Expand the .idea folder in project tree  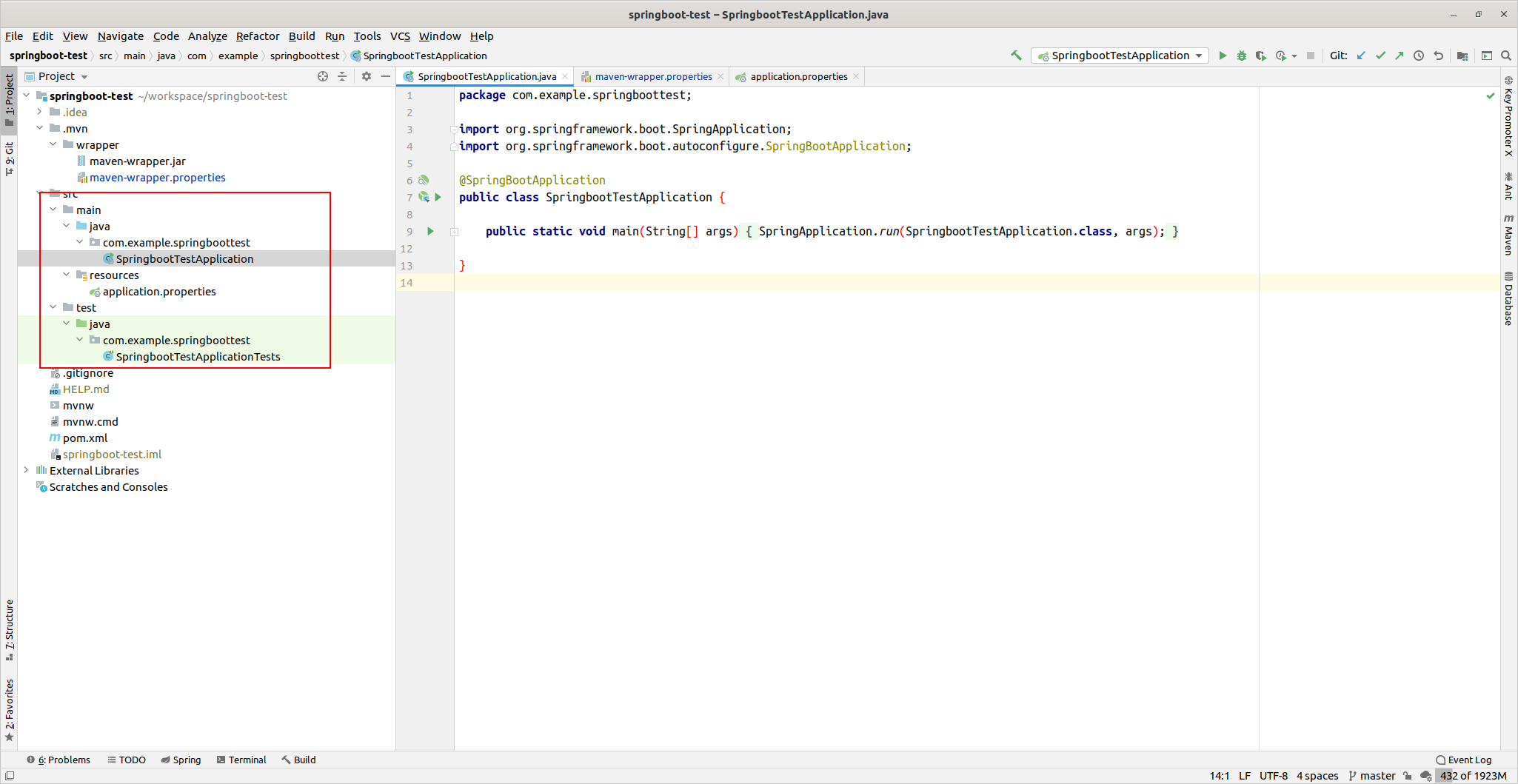(39, 112)
